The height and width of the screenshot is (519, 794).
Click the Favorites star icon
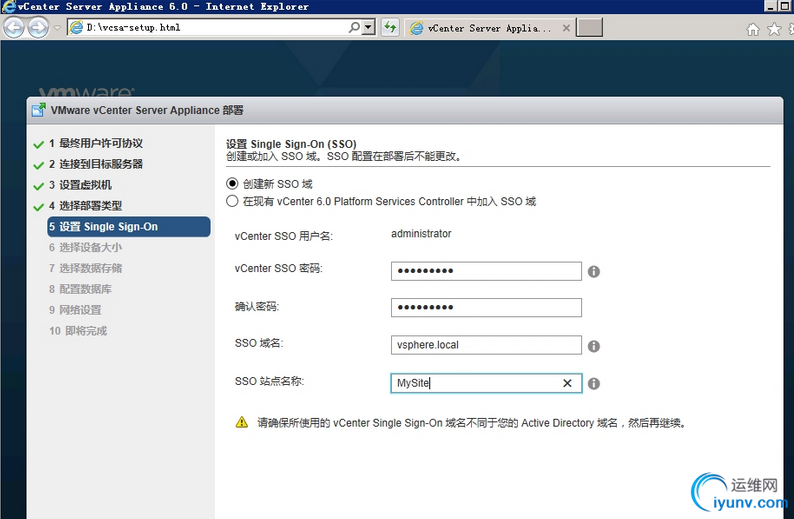[x=774, y=29]
